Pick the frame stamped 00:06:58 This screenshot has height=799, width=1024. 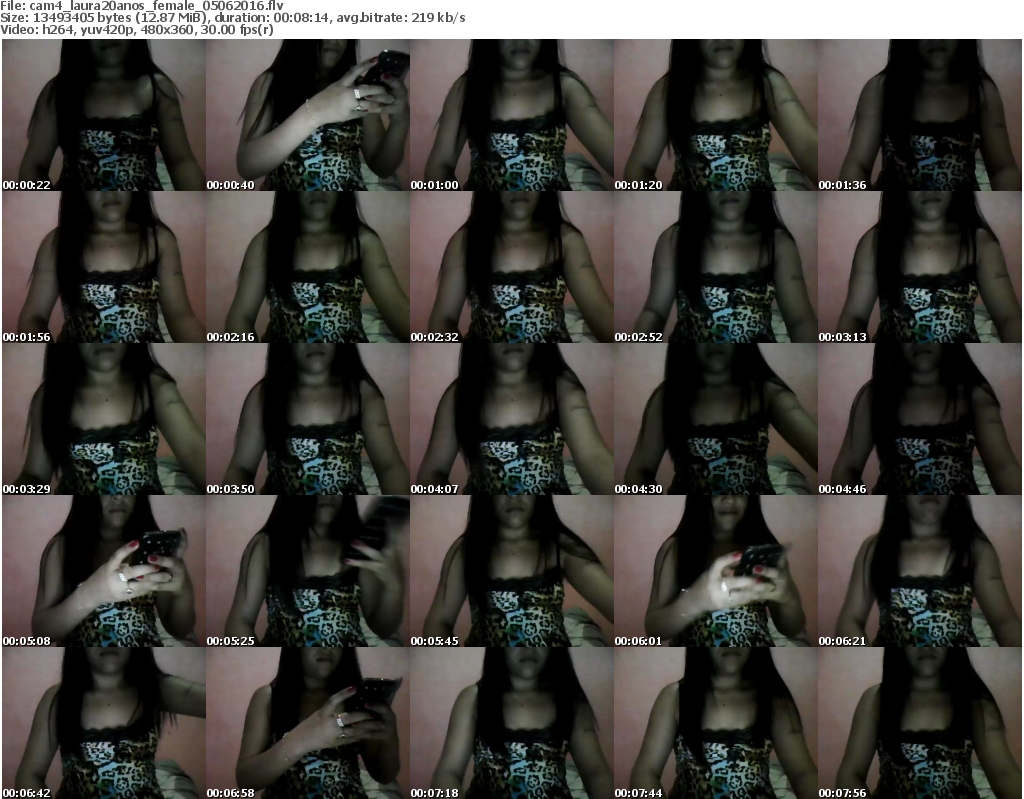(308, 723)
